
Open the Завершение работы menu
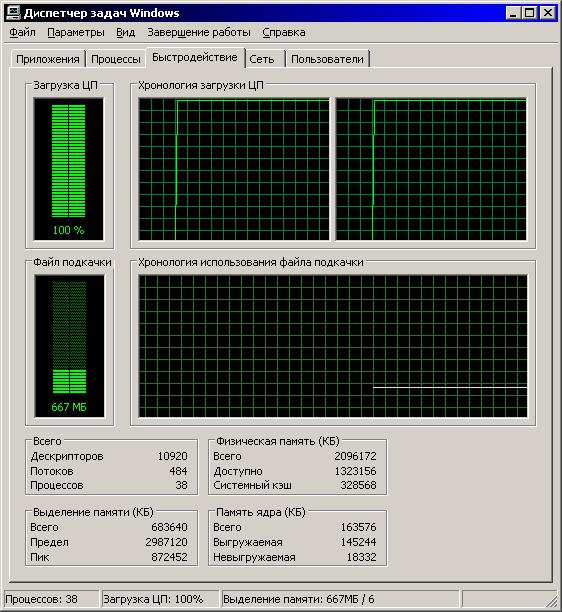pyautogui.click(x=199, y=32)
